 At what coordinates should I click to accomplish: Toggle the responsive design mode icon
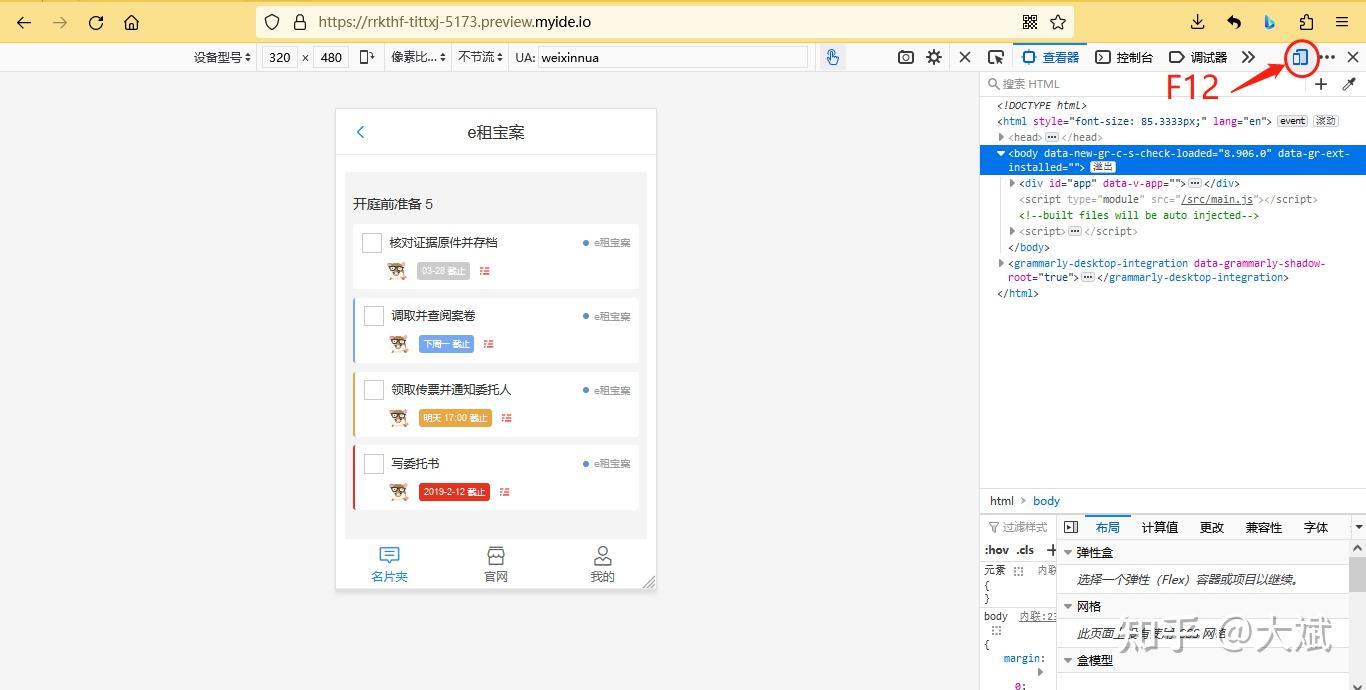(x=1300, y=57)
